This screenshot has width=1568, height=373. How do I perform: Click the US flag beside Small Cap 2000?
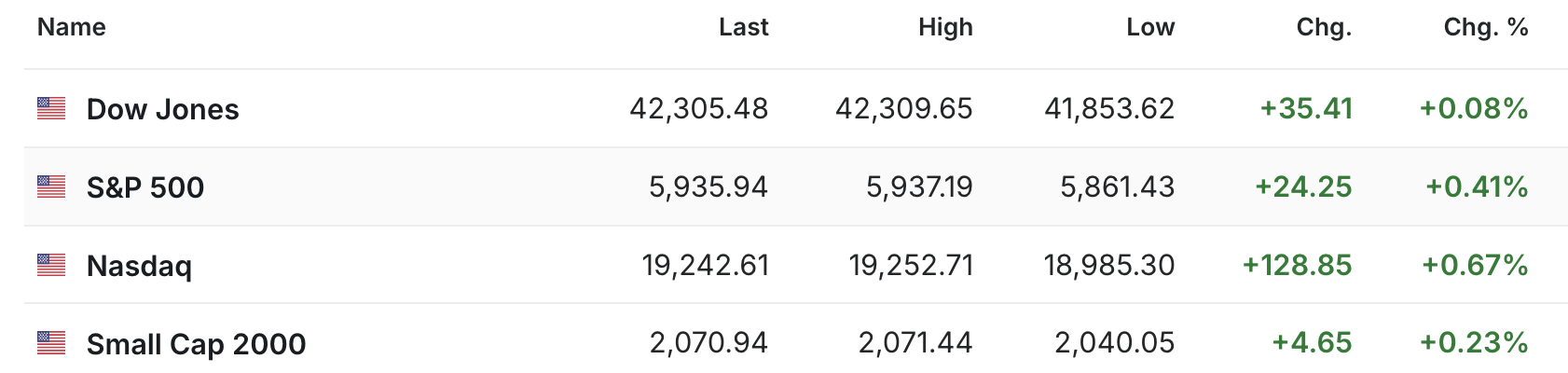(51, 343)
